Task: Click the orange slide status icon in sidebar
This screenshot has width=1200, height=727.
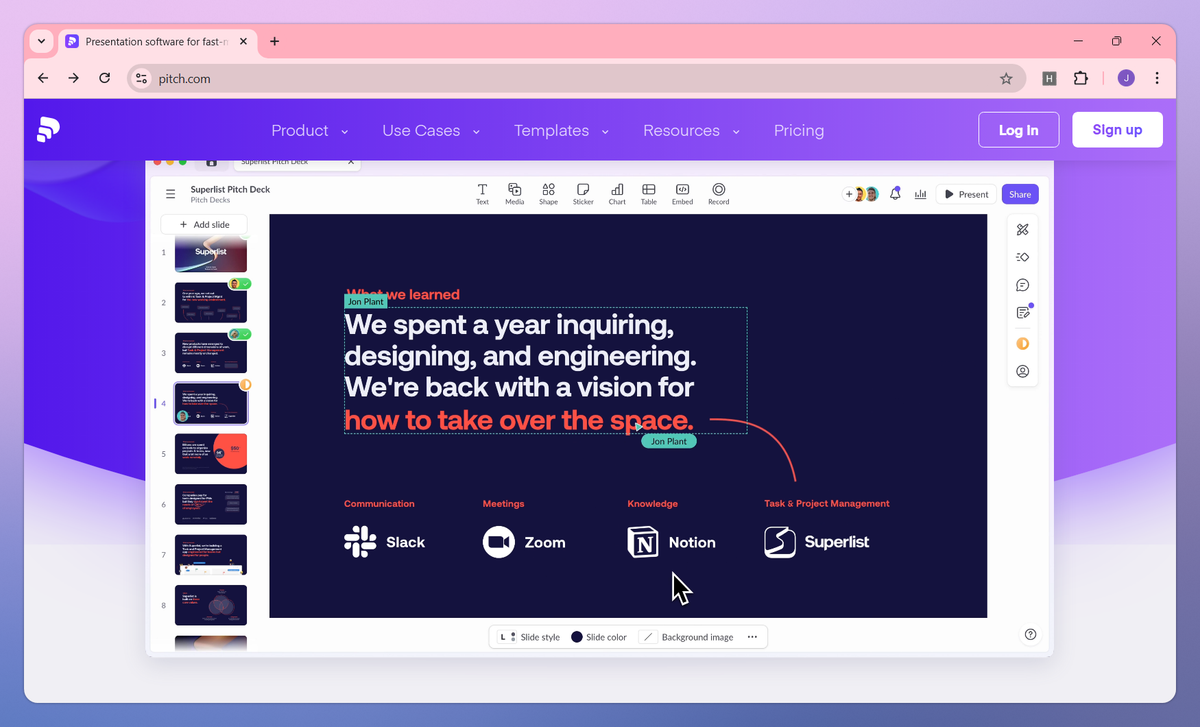Action: click(1022, 343)
